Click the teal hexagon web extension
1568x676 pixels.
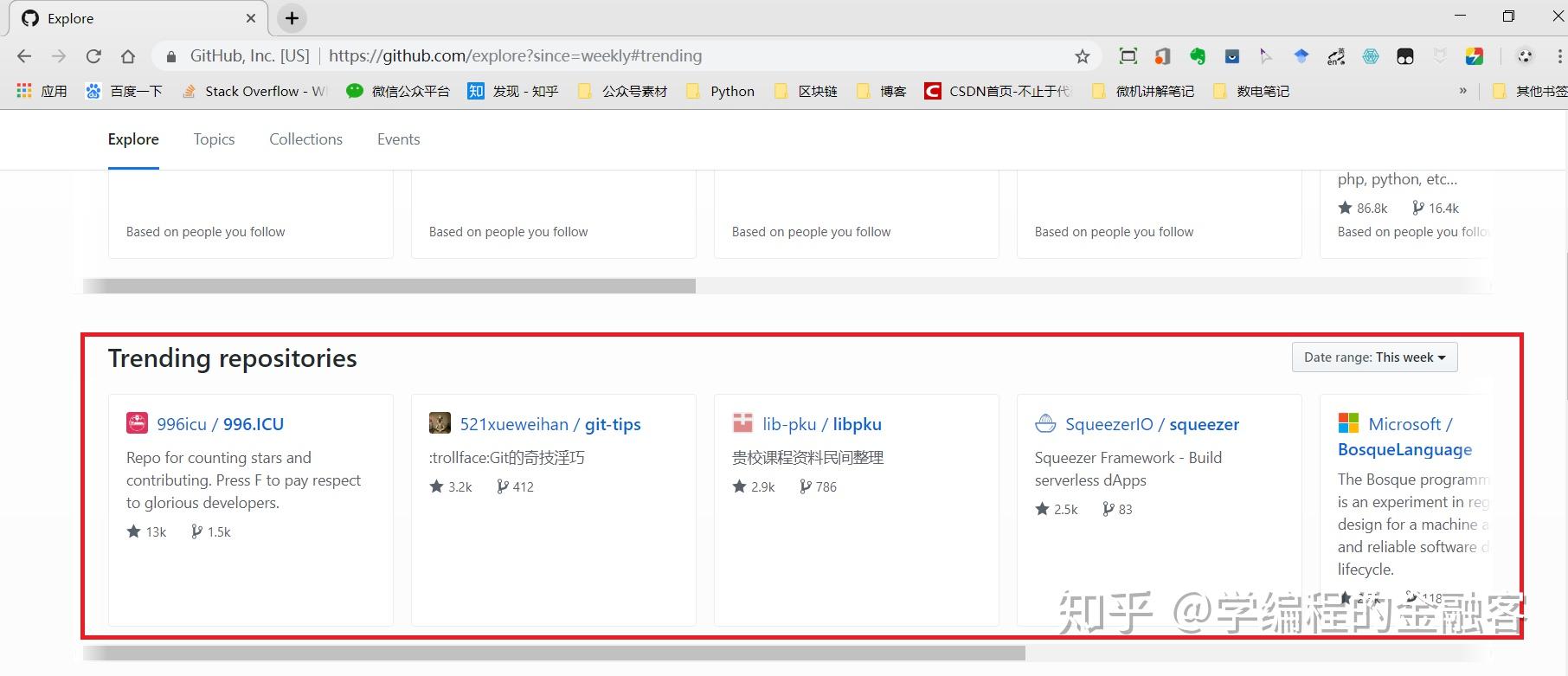click(1371, 56)
